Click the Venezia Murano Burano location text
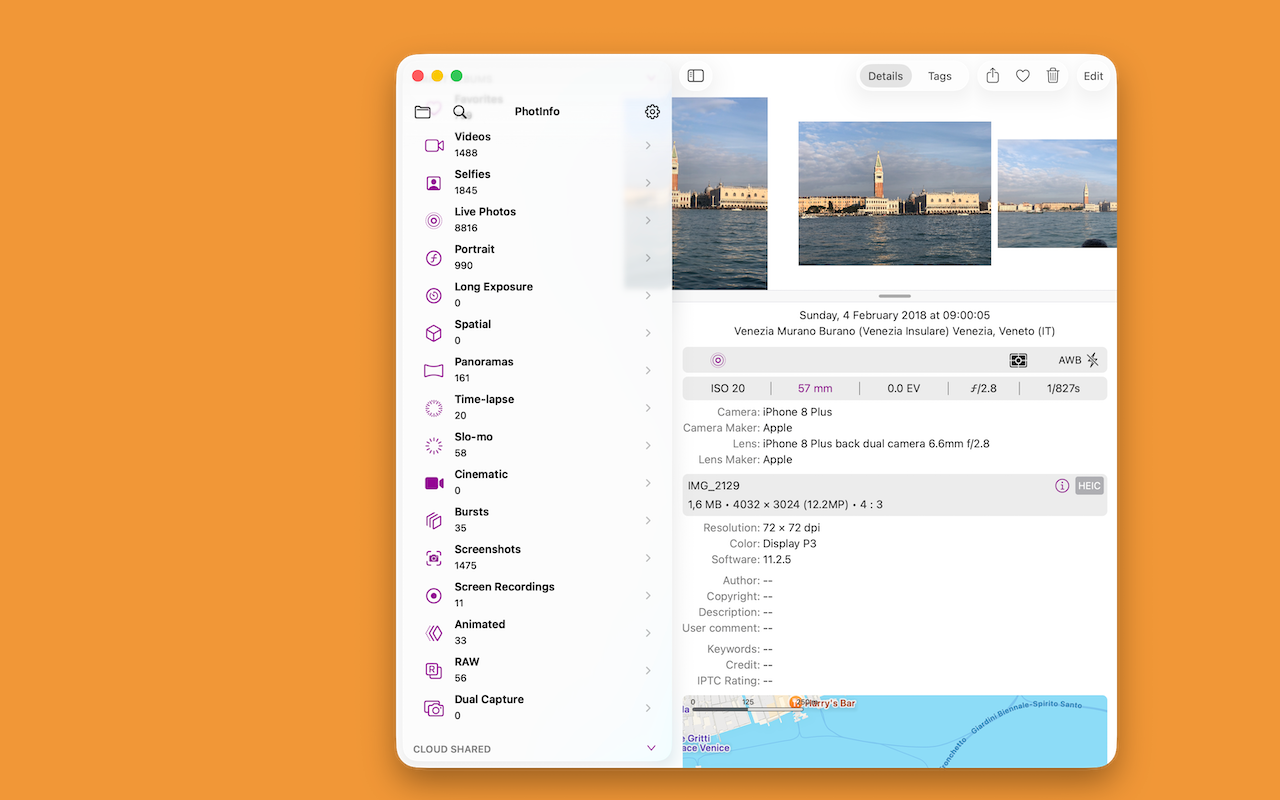1280x800 pixels. [x=894, y=331]
